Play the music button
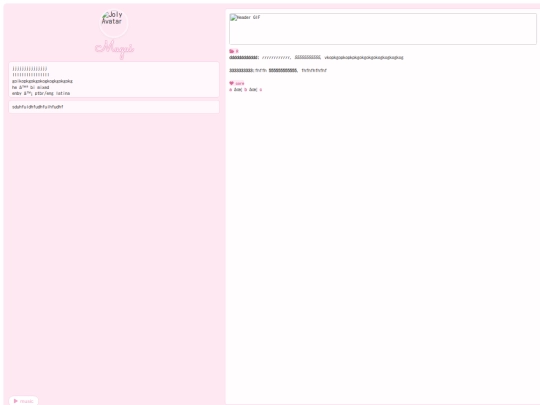Screen dimensions: 540x405 (23, 401)
